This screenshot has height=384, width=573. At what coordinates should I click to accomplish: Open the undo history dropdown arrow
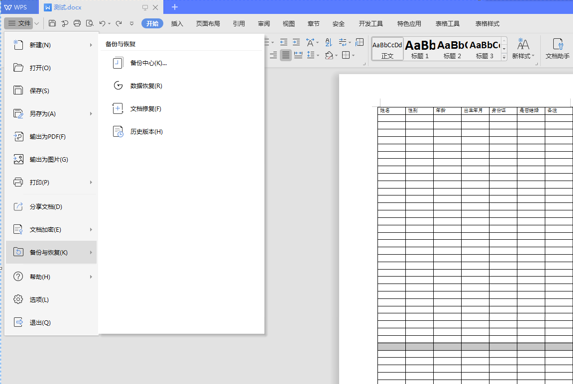click(109, 24)
